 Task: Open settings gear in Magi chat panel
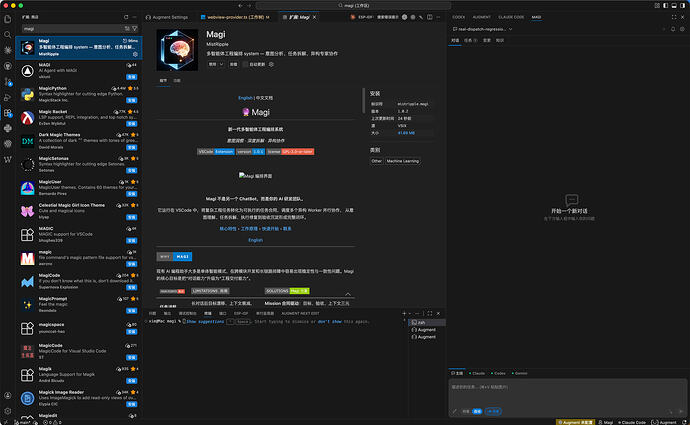coord(682,29)
